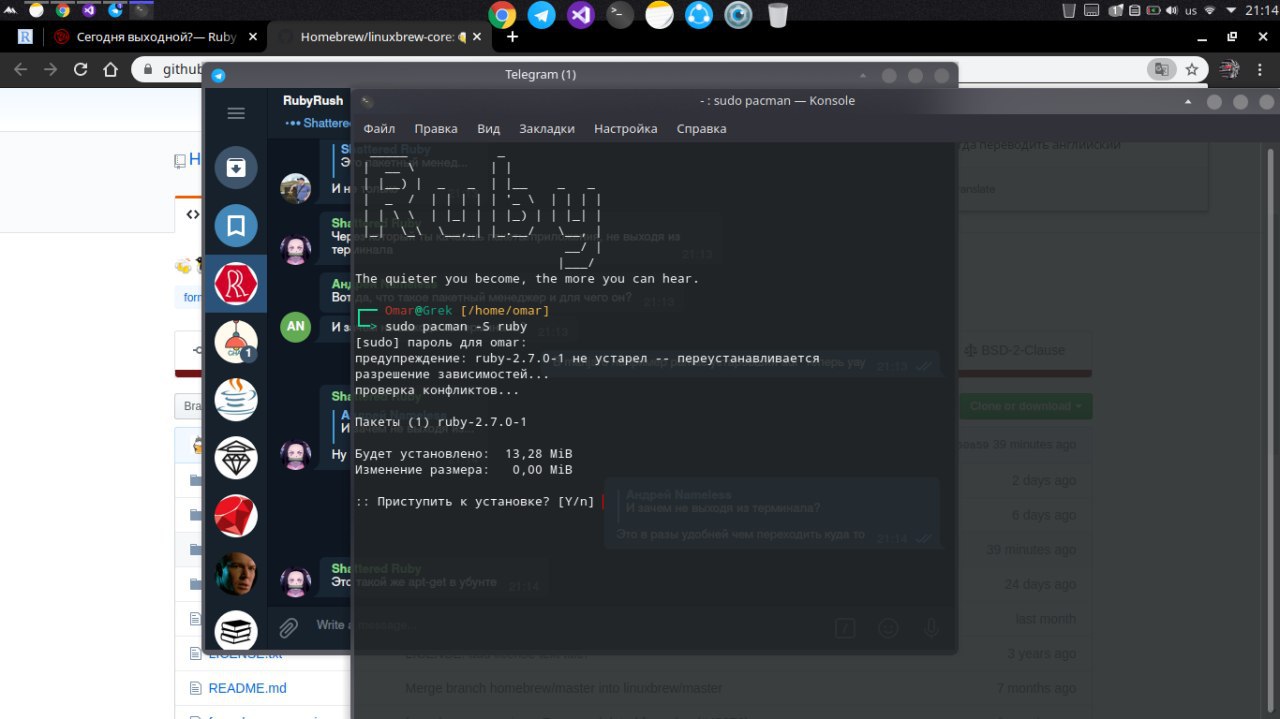Open the translate page icon in Chrome
This screenshot has height=719, width=1280.
(x=1161, y=70)
